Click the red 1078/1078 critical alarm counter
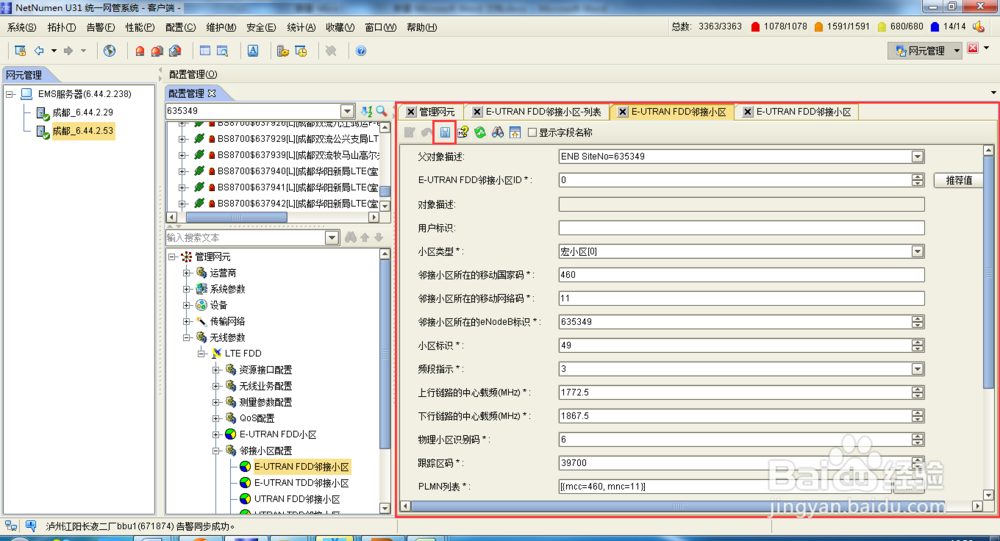1000x541 pixels. 779,27
